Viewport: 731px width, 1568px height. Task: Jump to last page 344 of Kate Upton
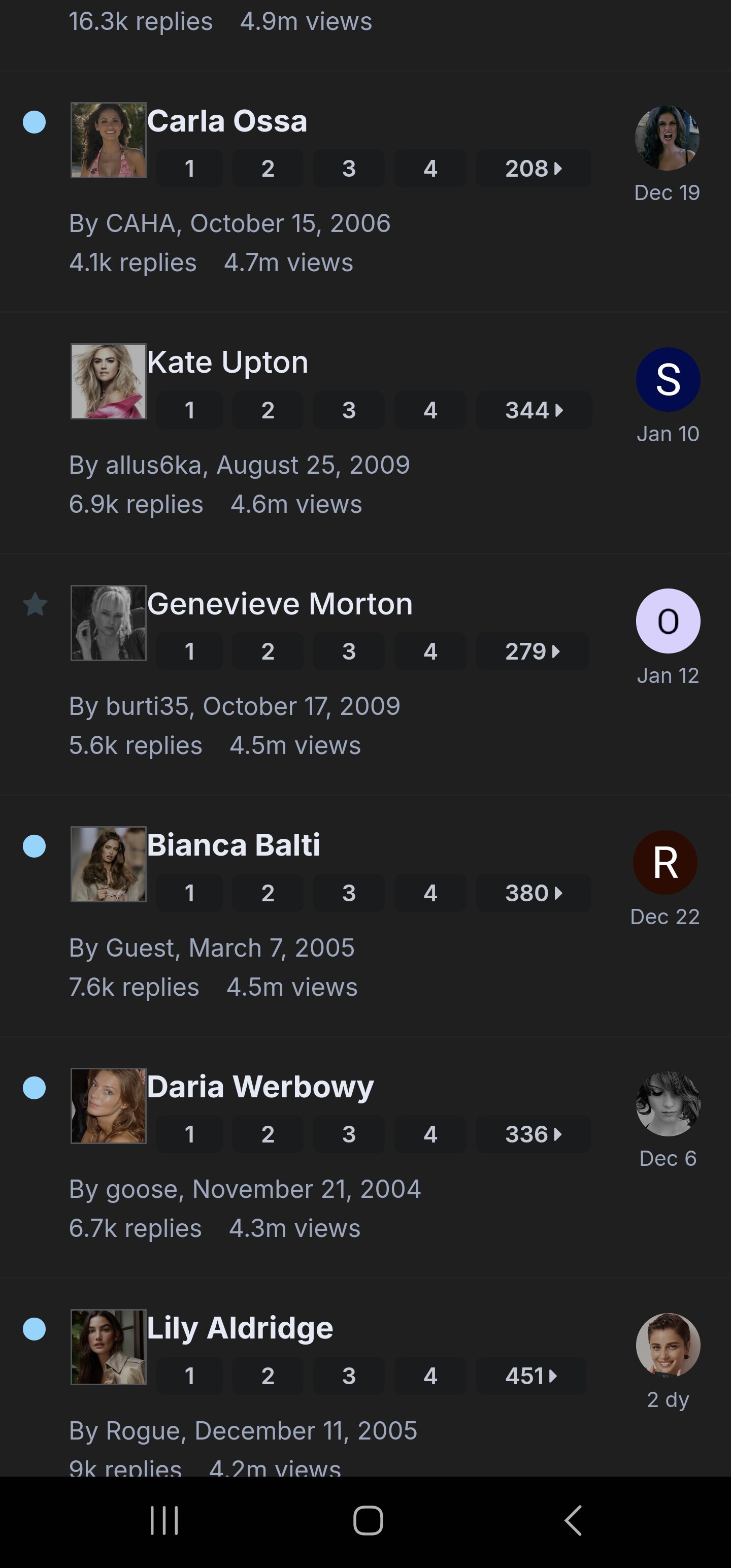point(533,410)
